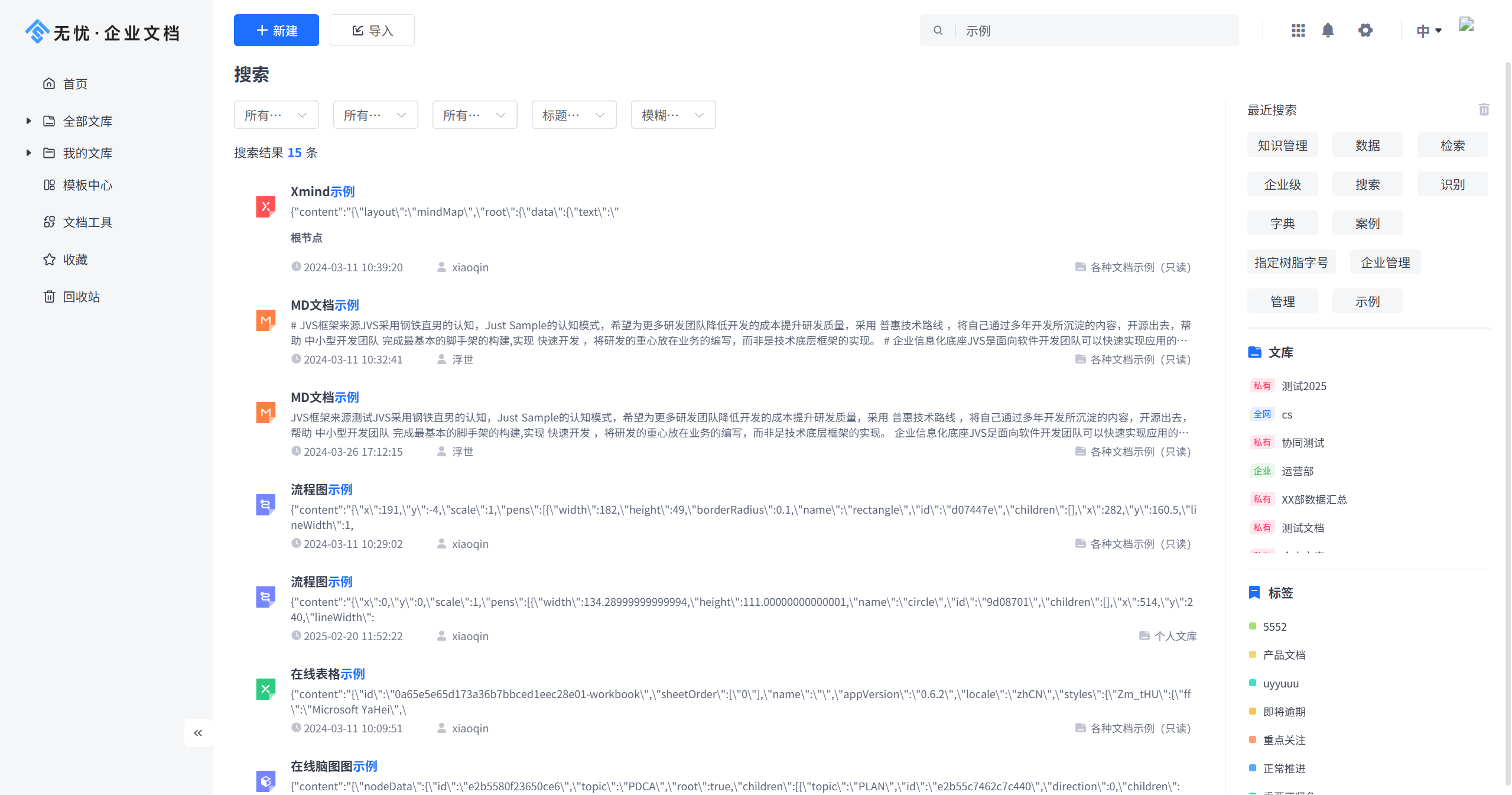The width and height of the screenshot is (1512, 795).
Task: Clear recent searches with trash icon
Action: tap(1484, 109)
